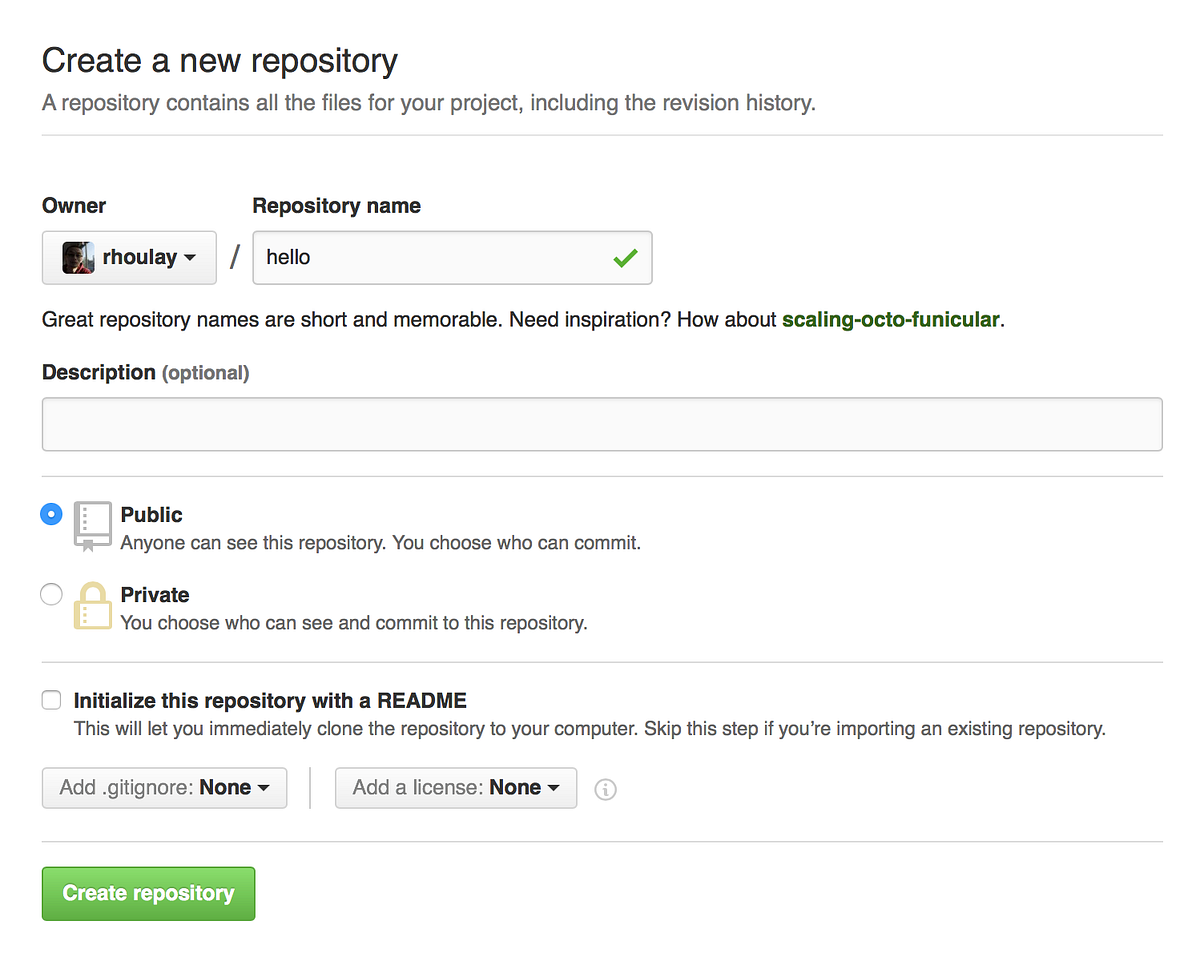This screenshot has height=956, width=1200.
Task: Click the Private repository padlock icon
Action: point(92,605)
